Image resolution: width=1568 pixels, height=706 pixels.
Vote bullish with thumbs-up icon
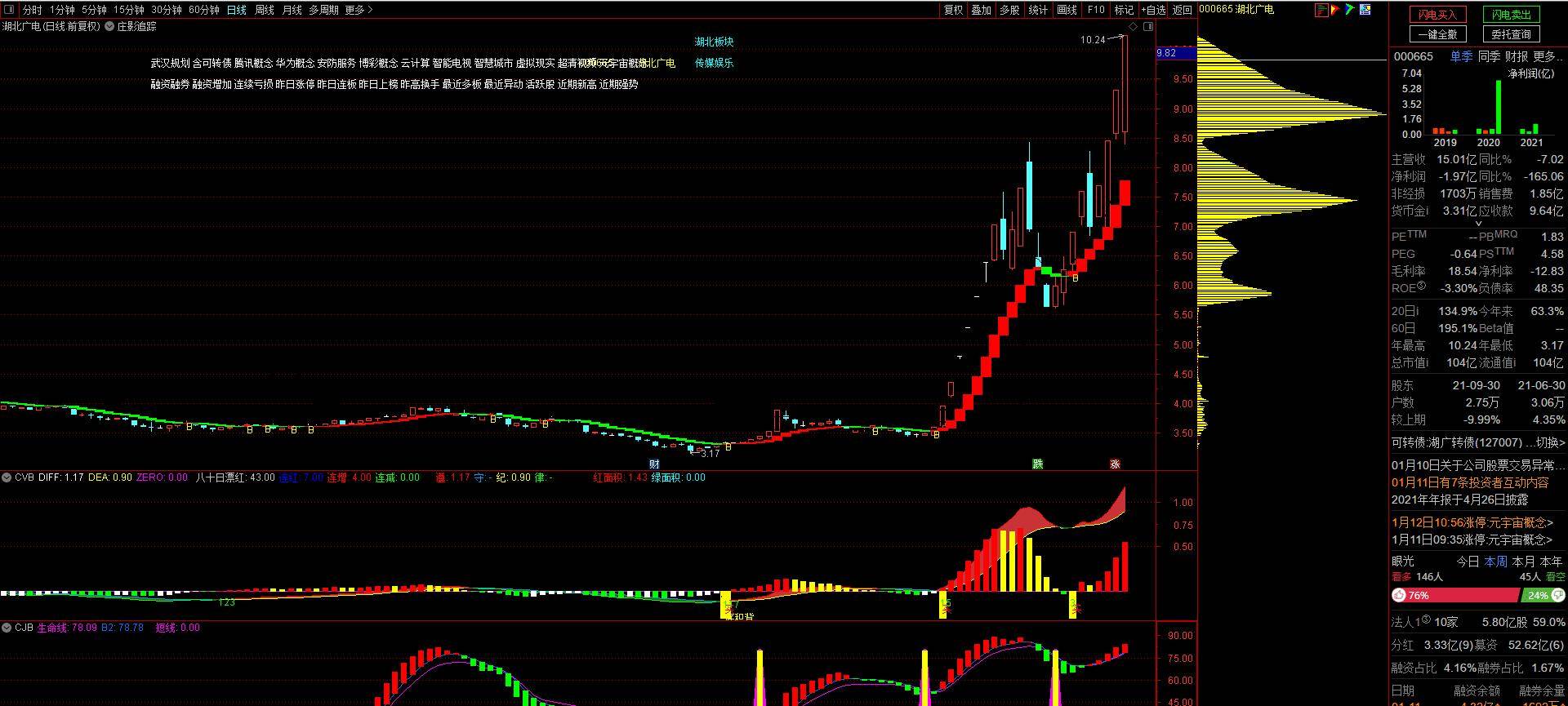click(x=1399, y=595)
